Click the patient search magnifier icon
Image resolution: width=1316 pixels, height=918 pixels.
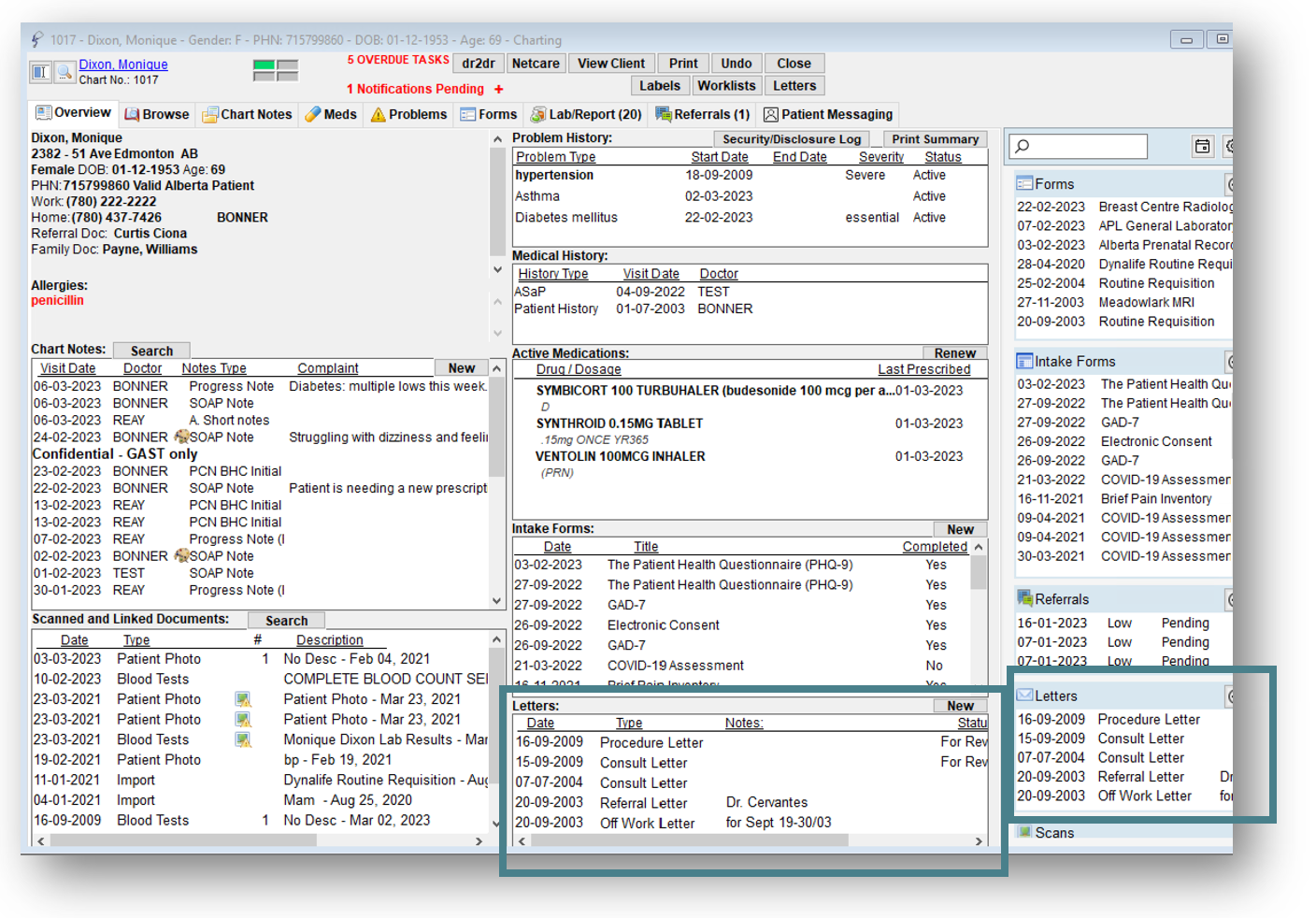click(64, 72)
